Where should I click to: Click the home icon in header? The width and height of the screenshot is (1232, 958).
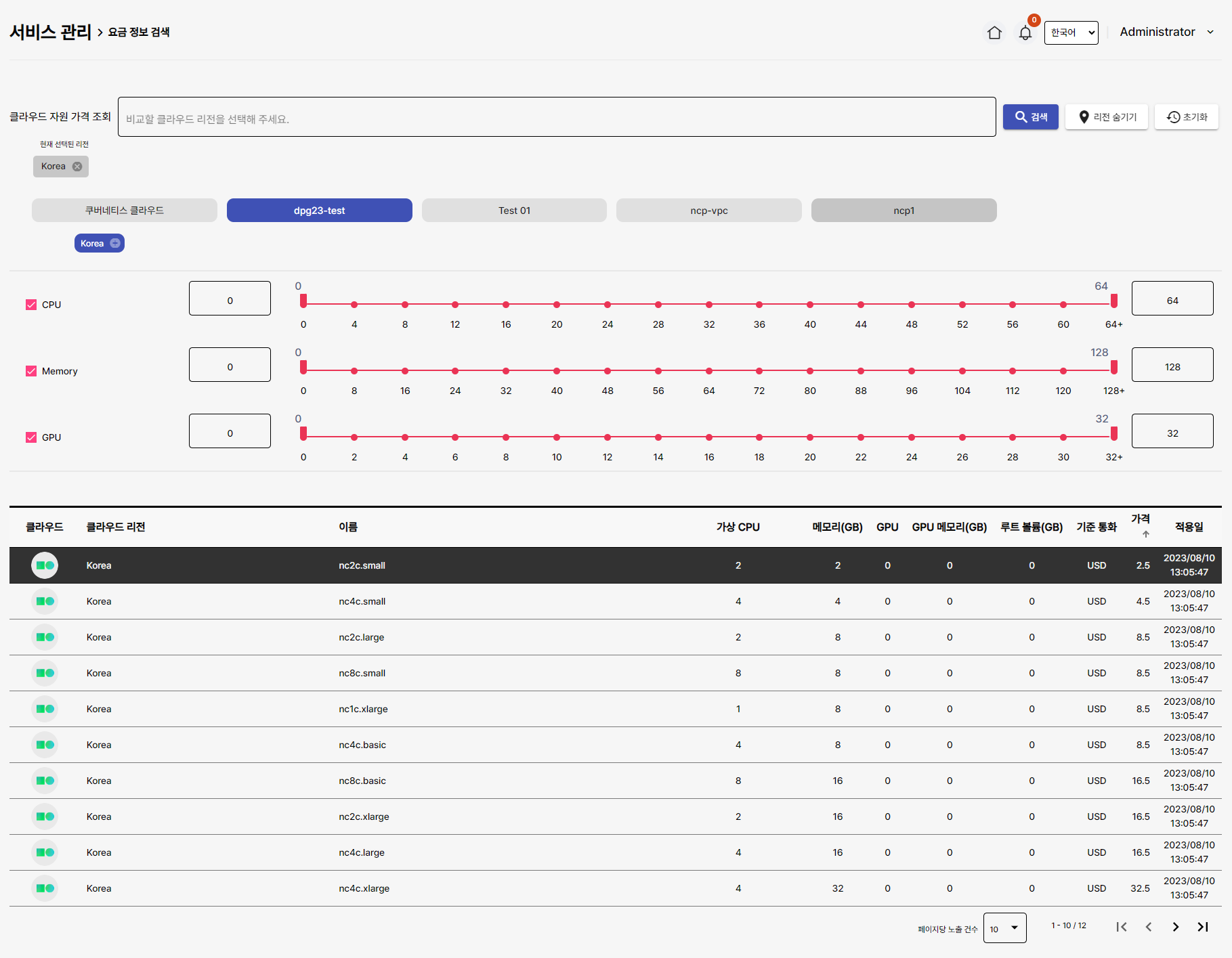[994, 32]
